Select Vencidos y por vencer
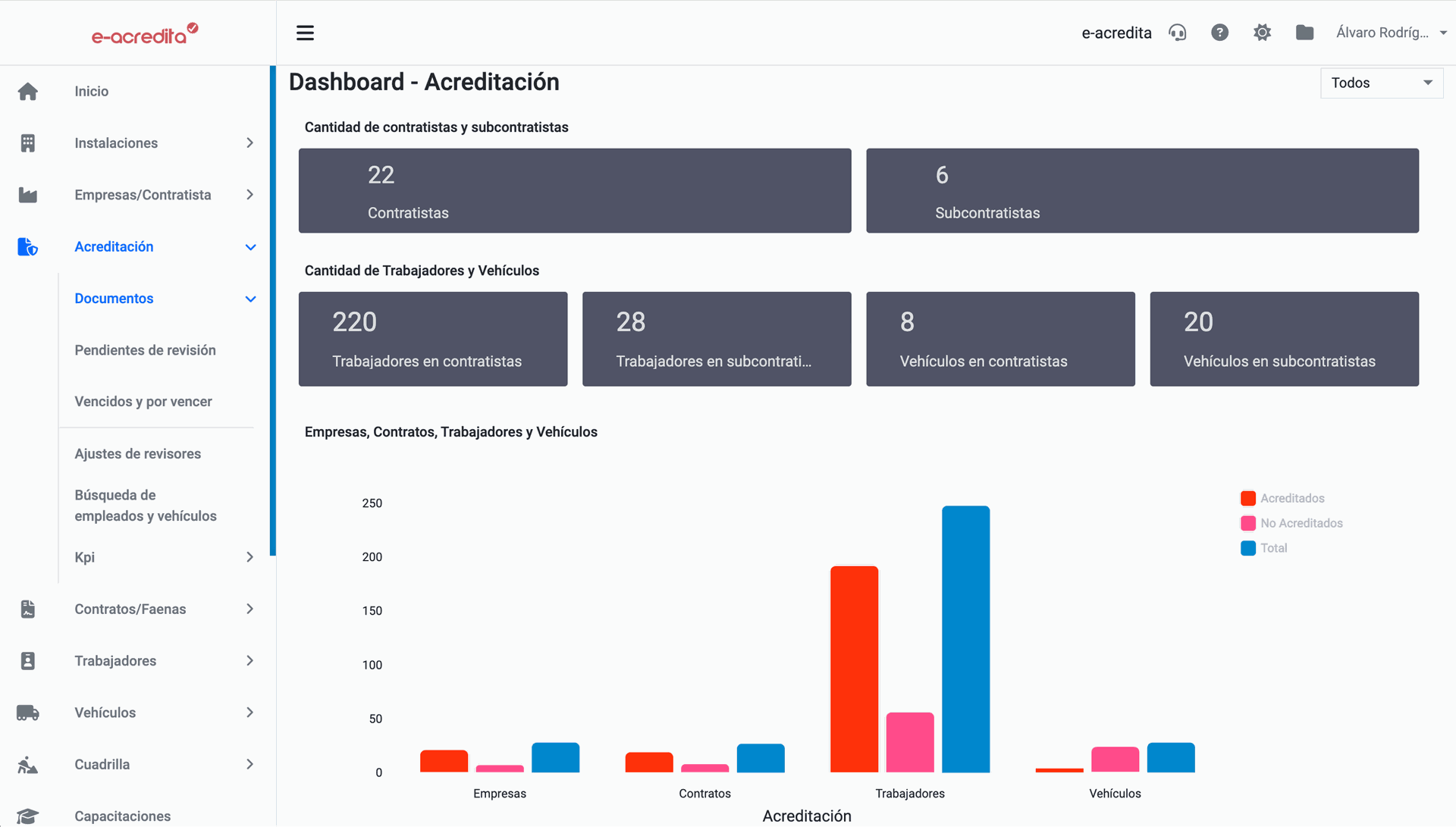1456x827 pixels. coord(143,402)
